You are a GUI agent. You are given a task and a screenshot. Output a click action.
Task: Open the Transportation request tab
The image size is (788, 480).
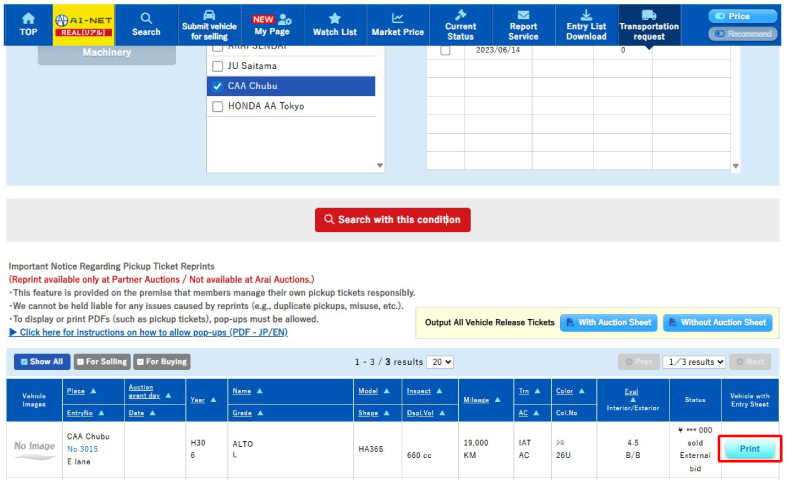pos(649,23)
